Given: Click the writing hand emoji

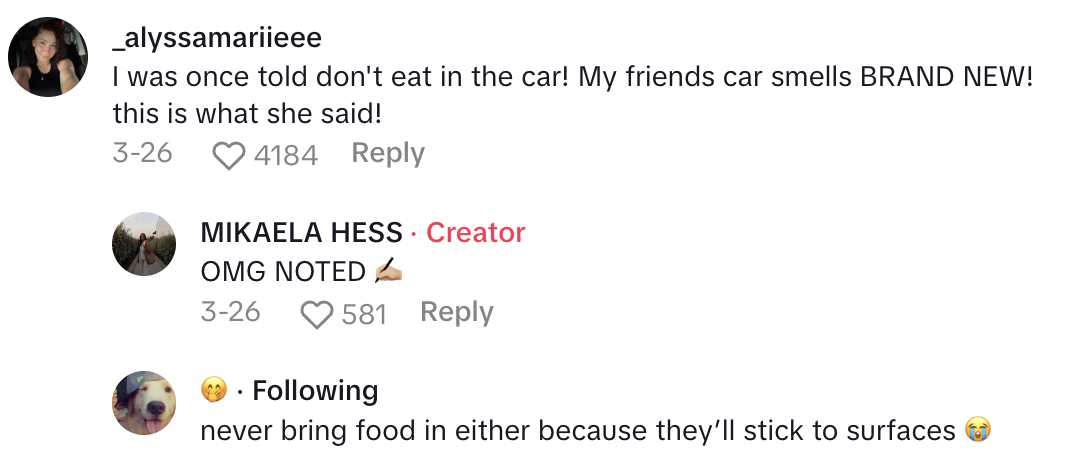Looking at the screenshot, I should point(388,272).
